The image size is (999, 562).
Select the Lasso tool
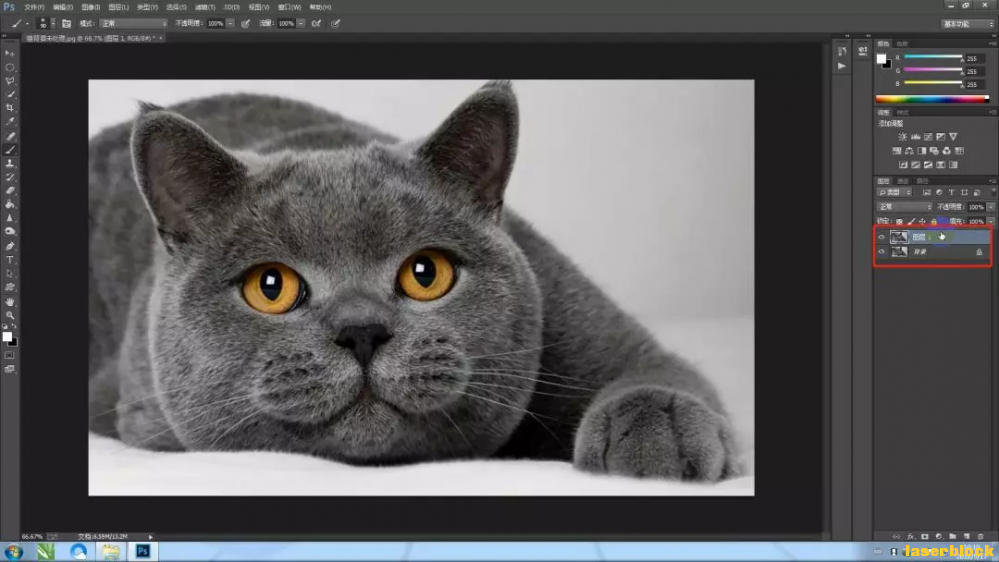tap(10, 80)
